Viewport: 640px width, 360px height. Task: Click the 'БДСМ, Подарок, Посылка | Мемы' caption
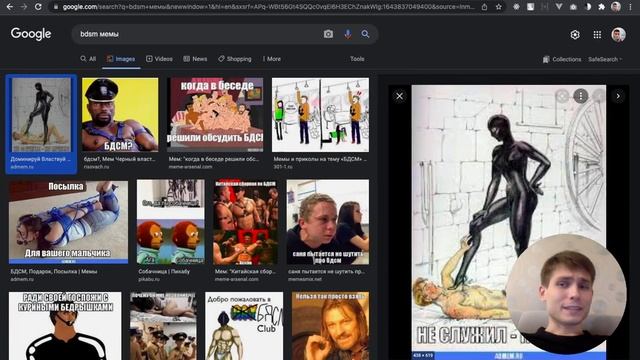pos(54,271)
